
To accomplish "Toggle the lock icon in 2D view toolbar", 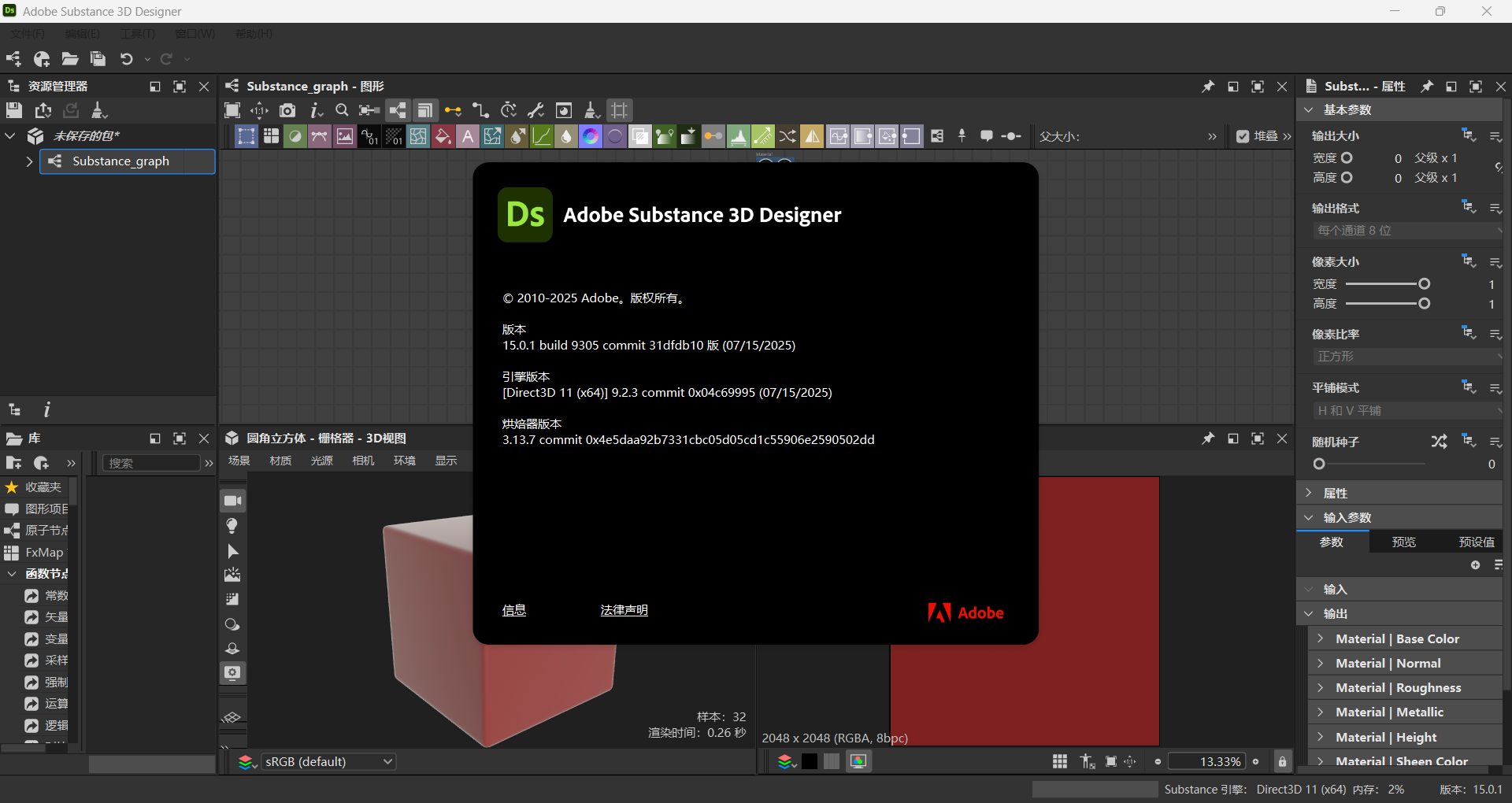I will (x=1282, y=761).
